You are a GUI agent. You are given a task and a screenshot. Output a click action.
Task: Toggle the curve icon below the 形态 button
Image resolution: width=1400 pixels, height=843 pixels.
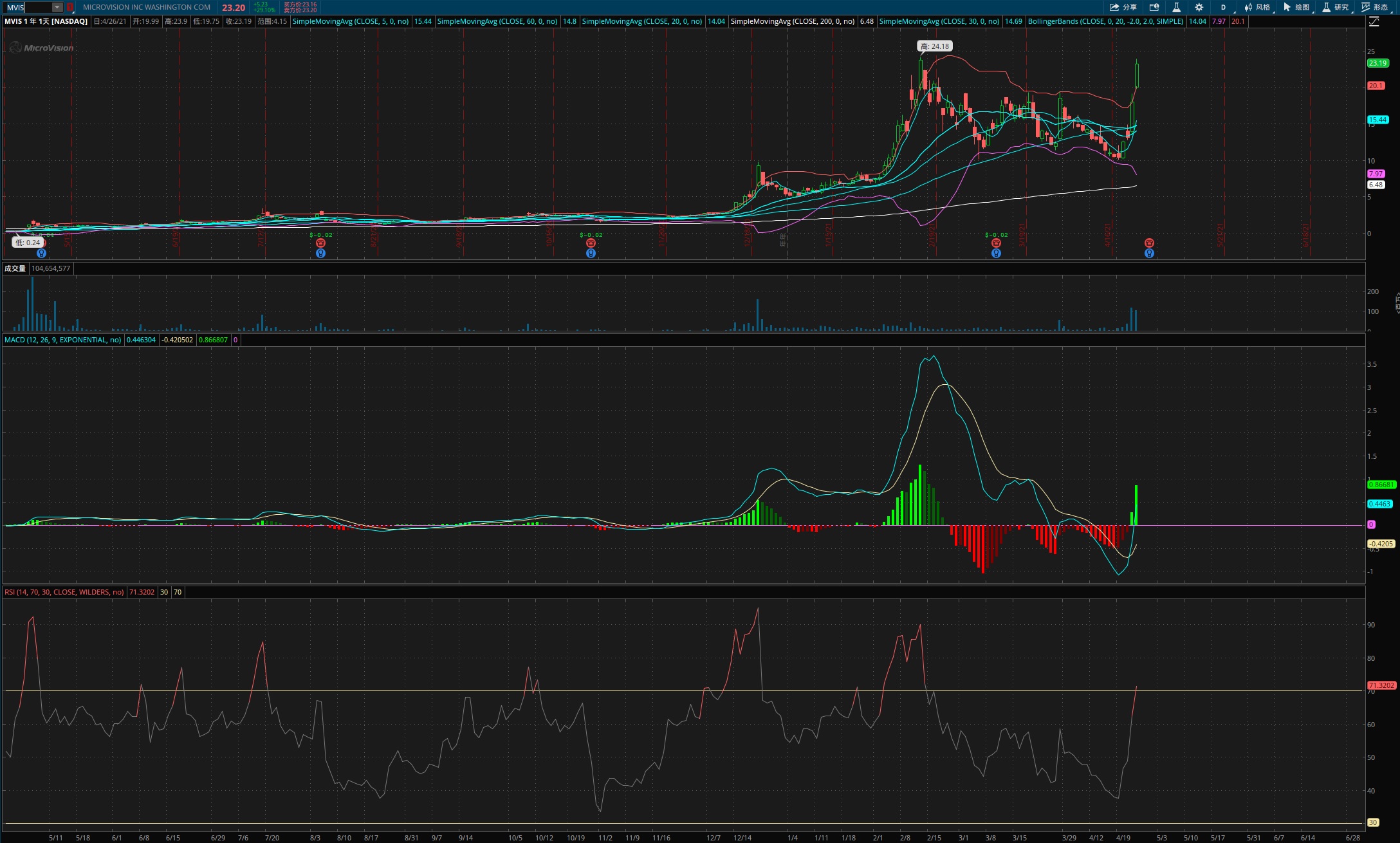tap(1374, 21)
